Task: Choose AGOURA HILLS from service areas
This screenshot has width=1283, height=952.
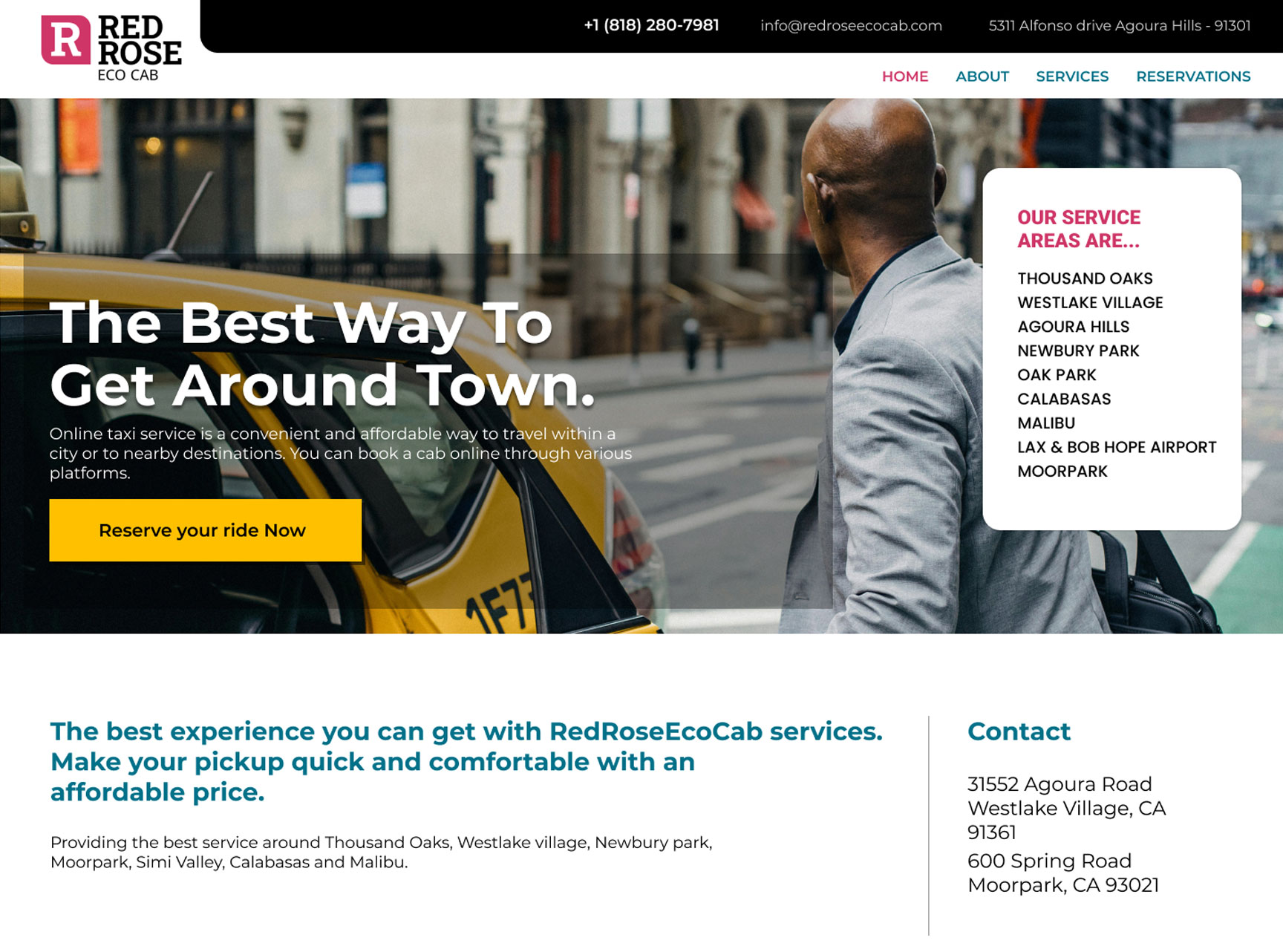Action: coord(1073,327)
